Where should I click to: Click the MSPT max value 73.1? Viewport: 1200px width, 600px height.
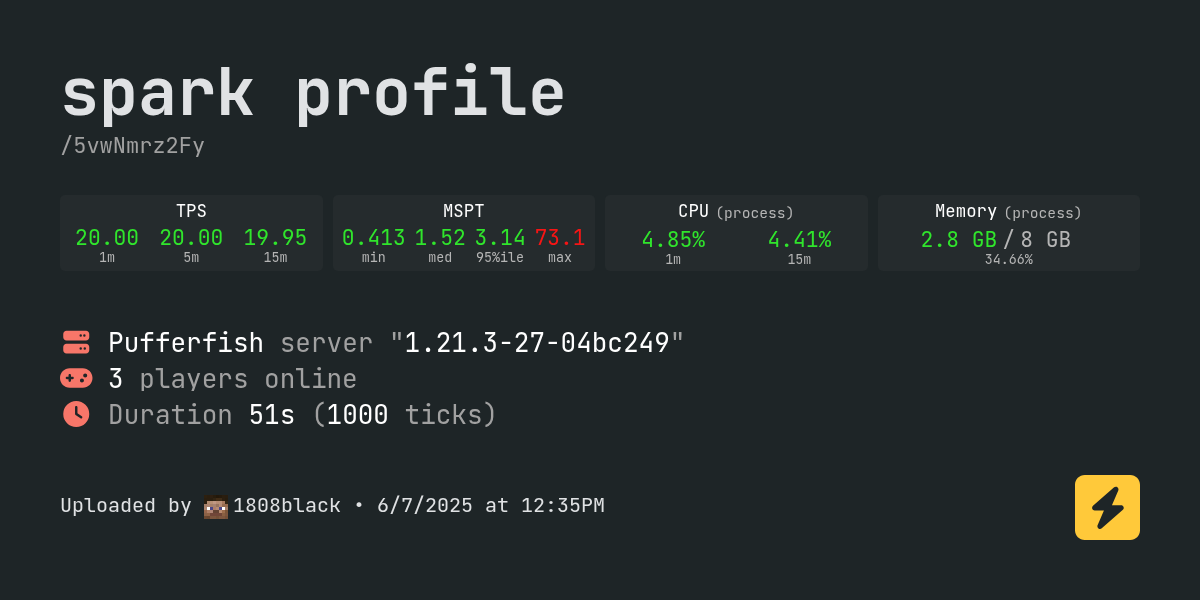pos(560,238)
